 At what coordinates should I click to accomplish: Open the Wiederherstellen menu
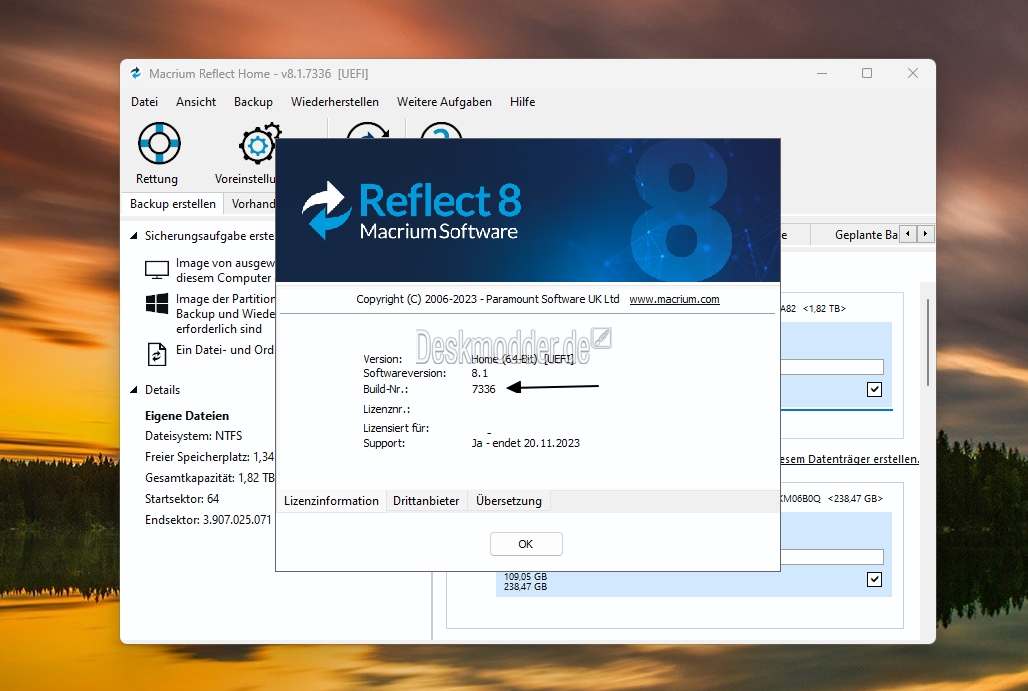(x=334, y=102)
